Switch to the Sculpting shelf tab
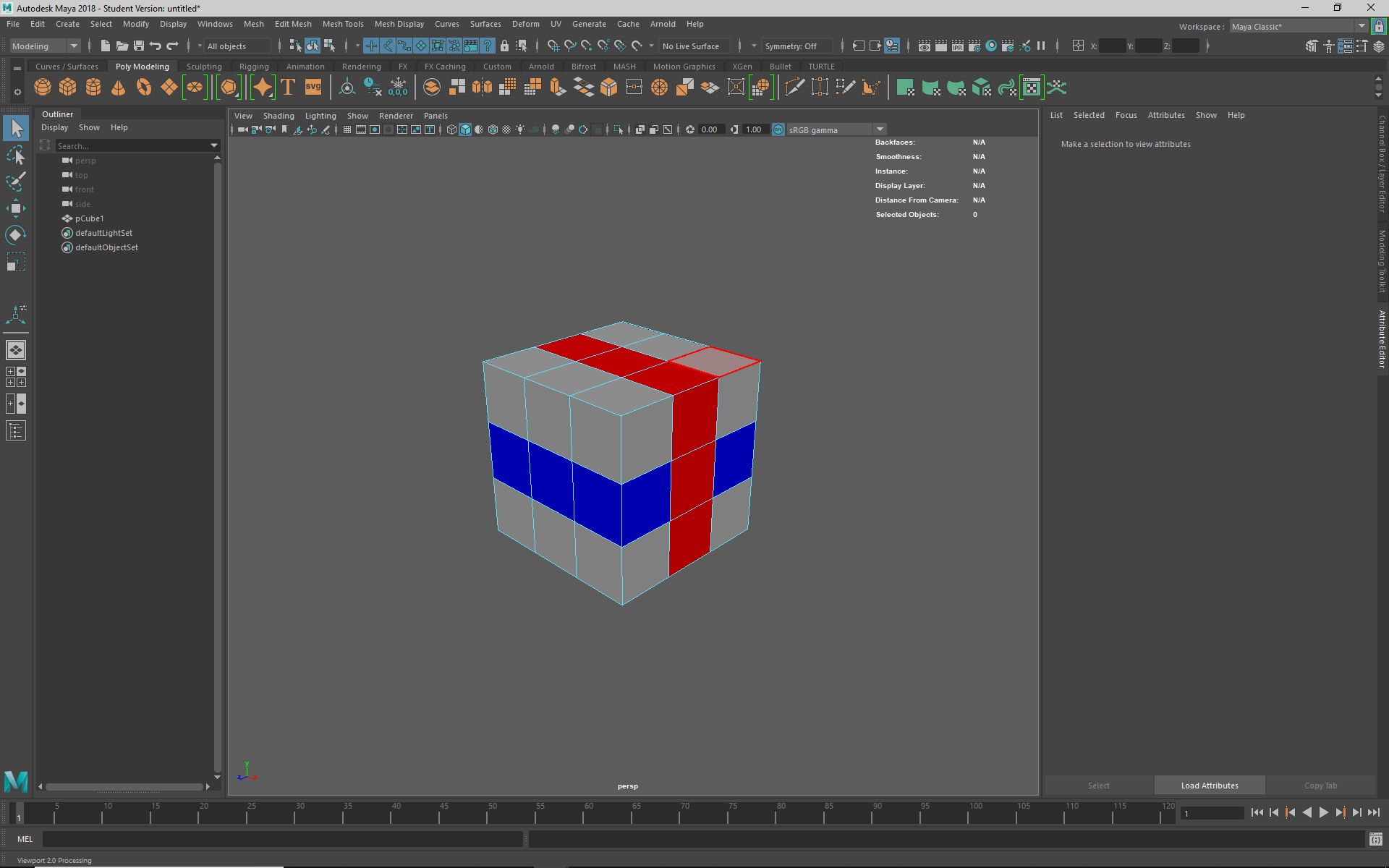This screenshot has height=868, width=1389. coord(203,67)
